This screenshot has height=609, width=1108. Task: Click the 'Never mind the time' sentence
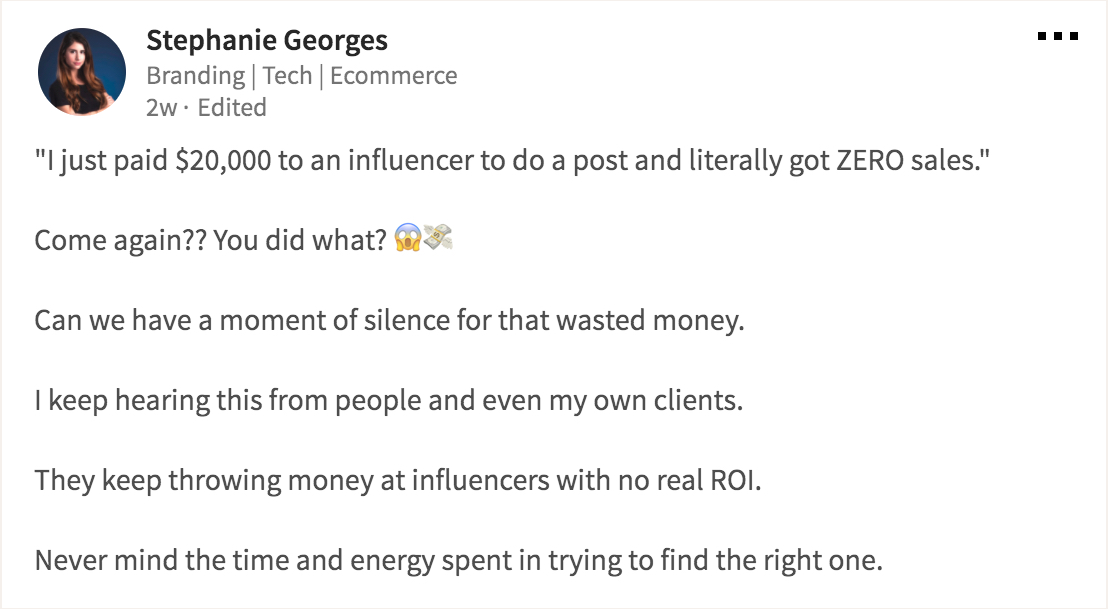click(x=459, y=560)
